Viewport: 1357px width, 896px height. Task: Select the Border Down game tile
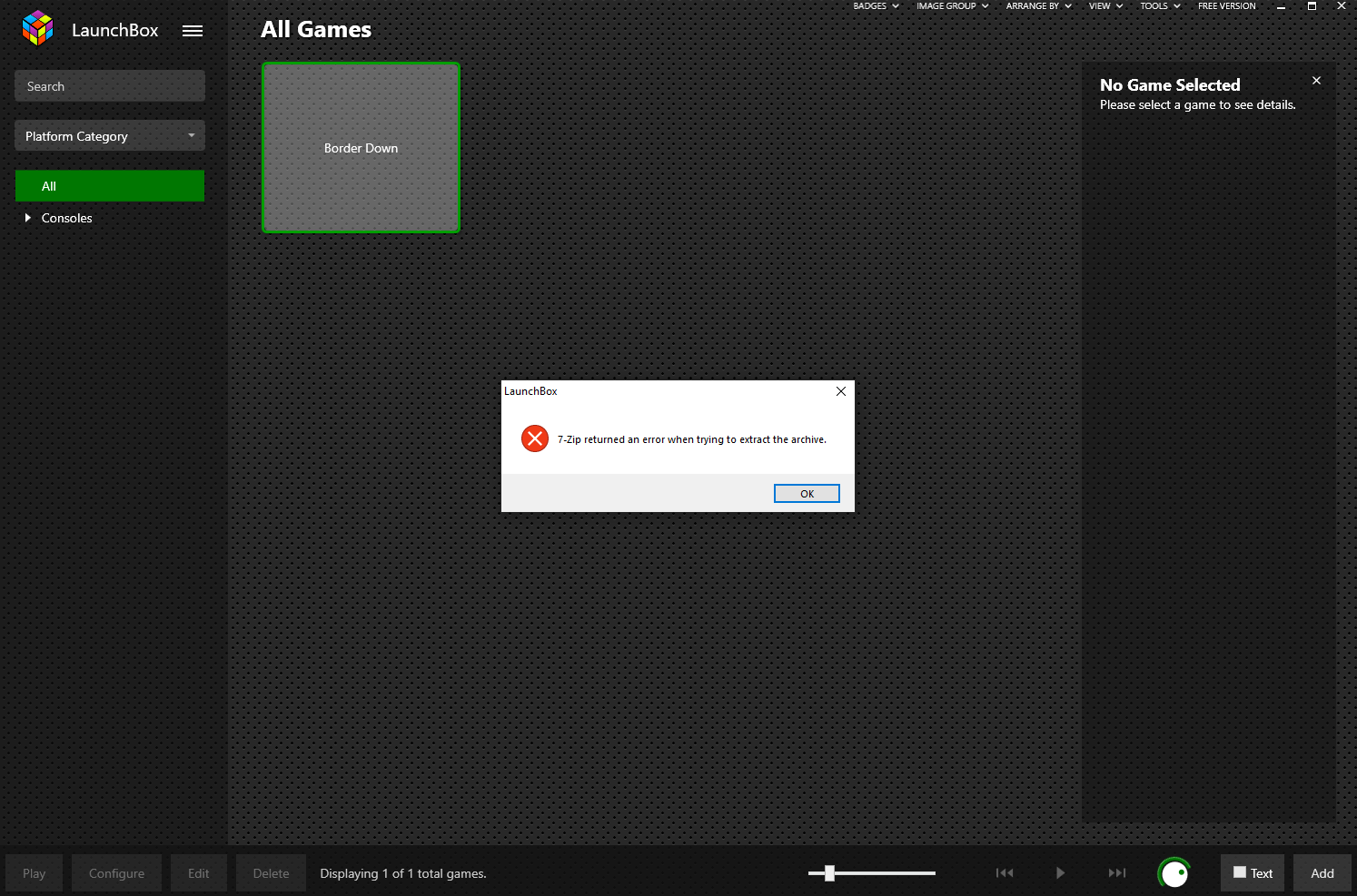(362, 148)
